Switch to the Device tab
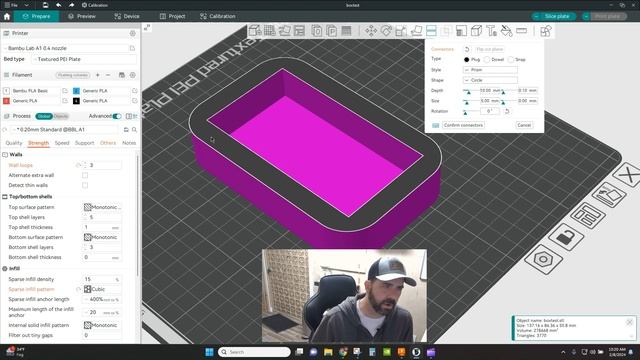The image size is (640, 360). pyautogui.click(x=127, y=16)
